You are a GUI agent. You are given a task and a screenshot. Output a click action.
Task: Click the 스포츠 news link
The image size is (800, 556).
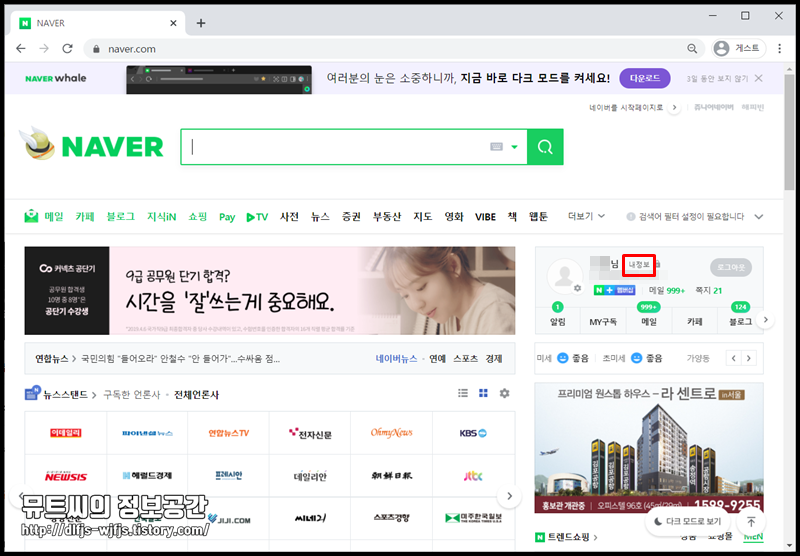pos(465,359)
